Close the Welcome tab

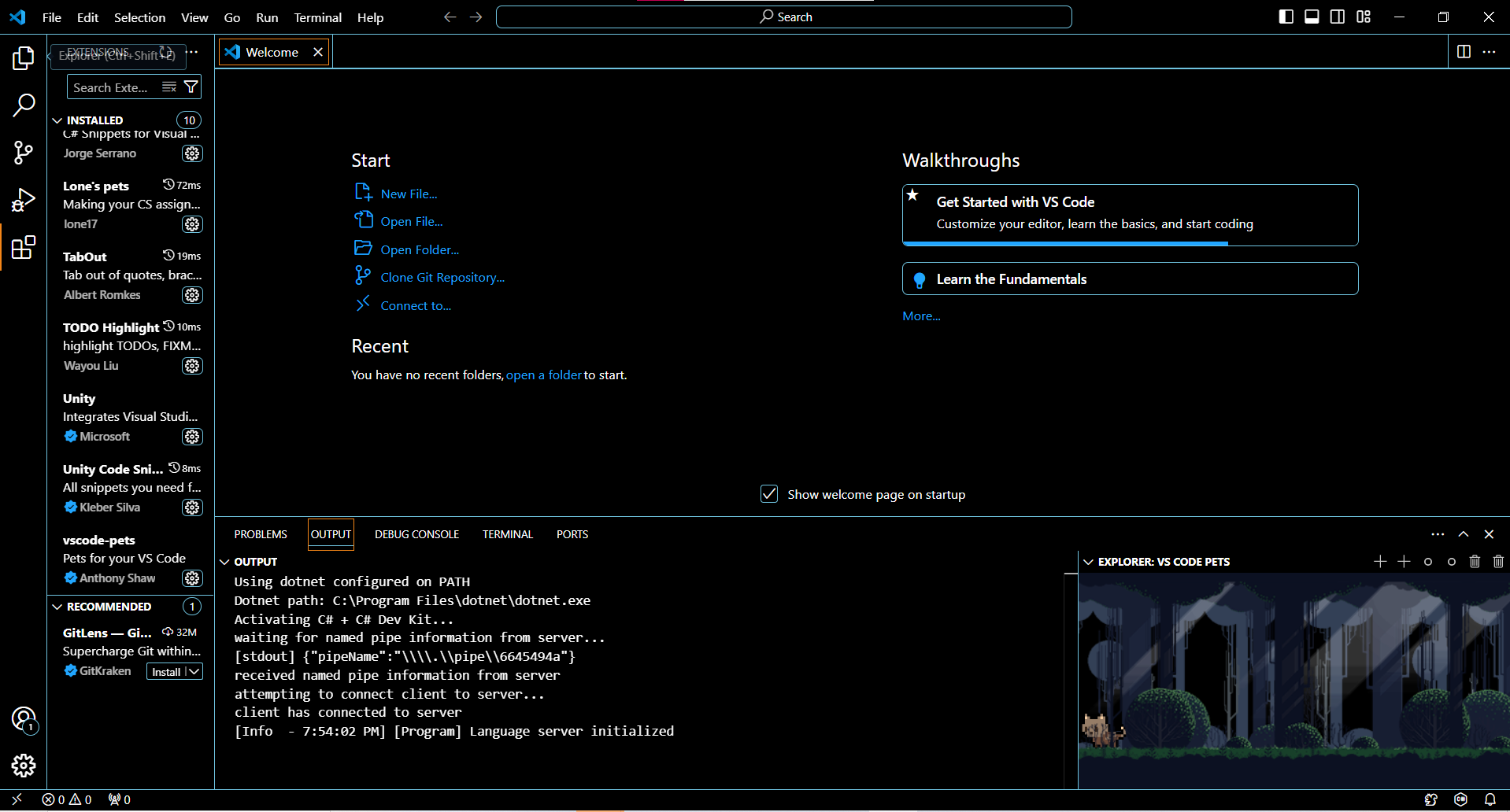(x=318, y=52)
